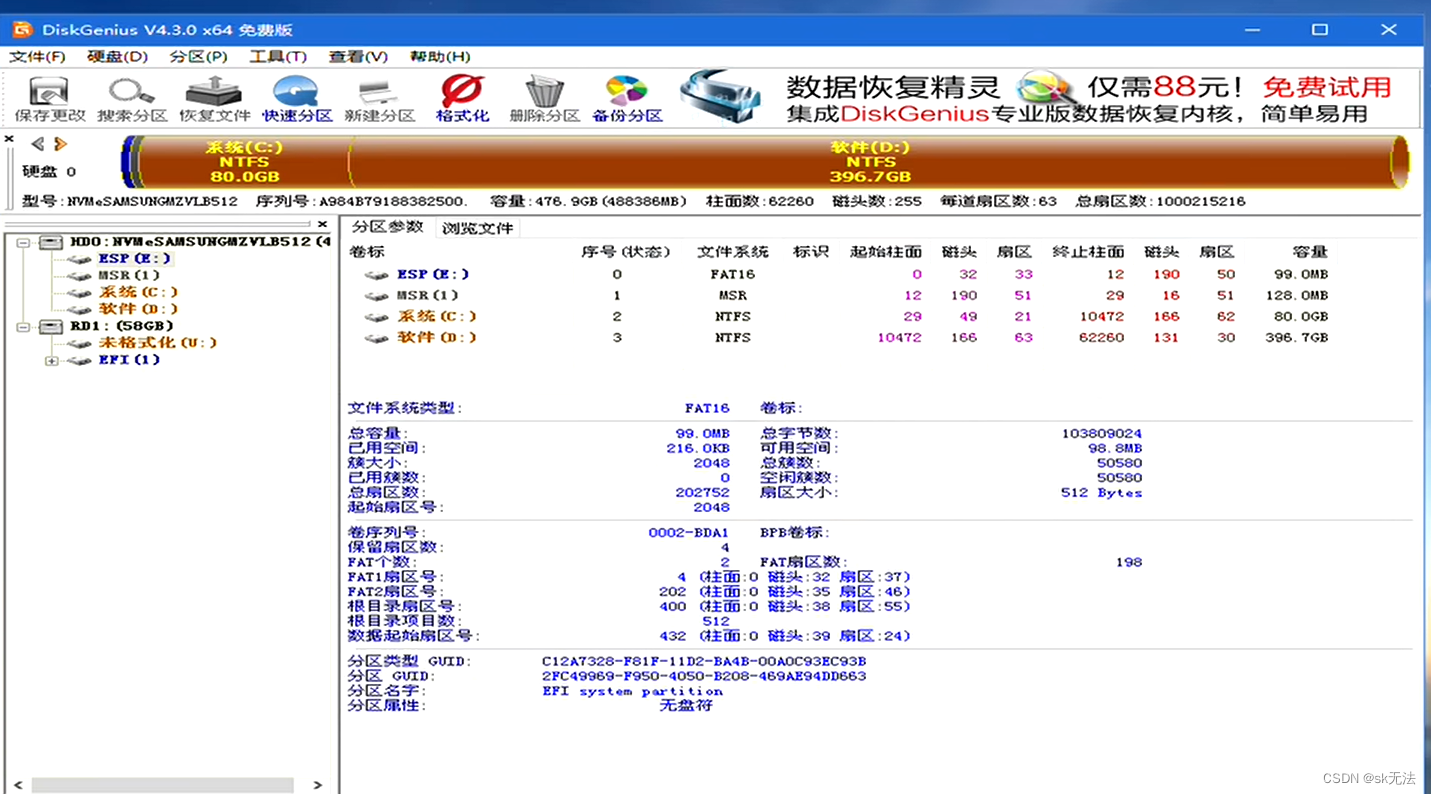Open the 文件(F) menu
1431x794 pixels.
coord(37,57)
